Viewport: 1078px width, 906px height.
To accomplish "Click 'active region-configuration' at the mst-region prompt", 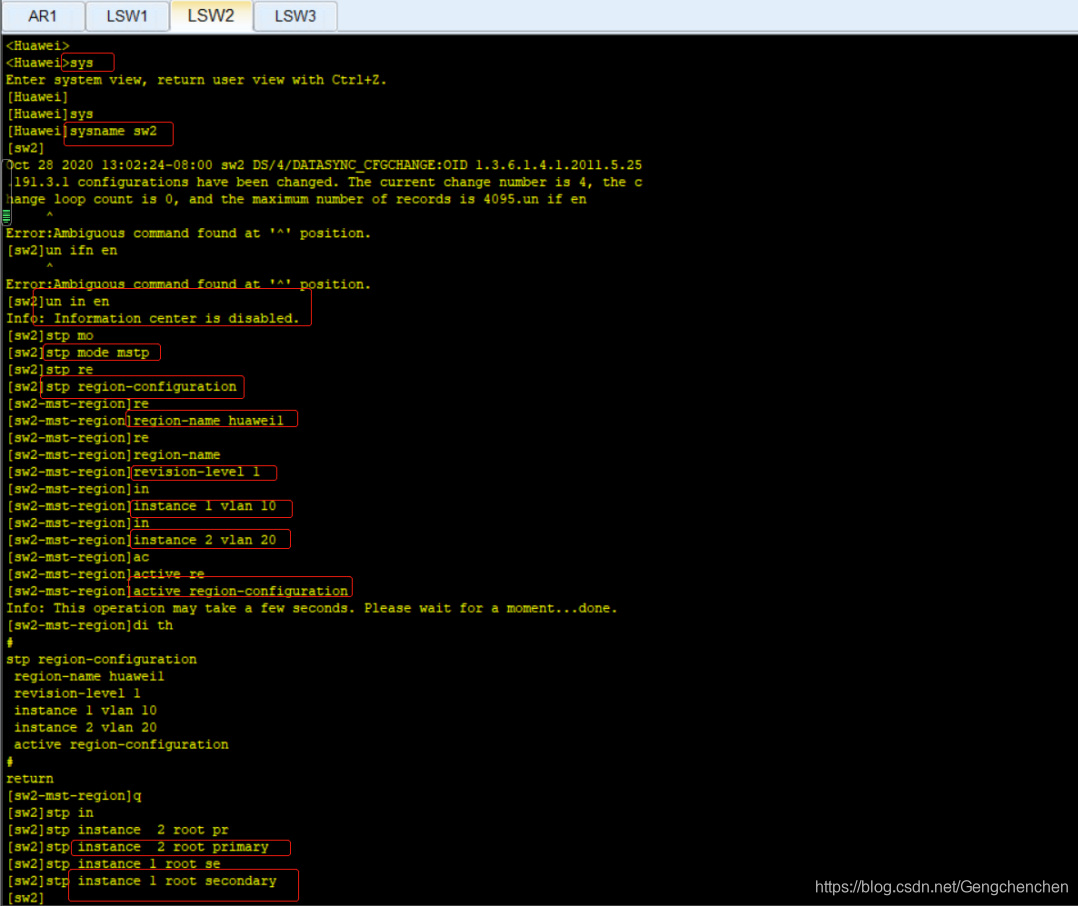I will 241,591.
